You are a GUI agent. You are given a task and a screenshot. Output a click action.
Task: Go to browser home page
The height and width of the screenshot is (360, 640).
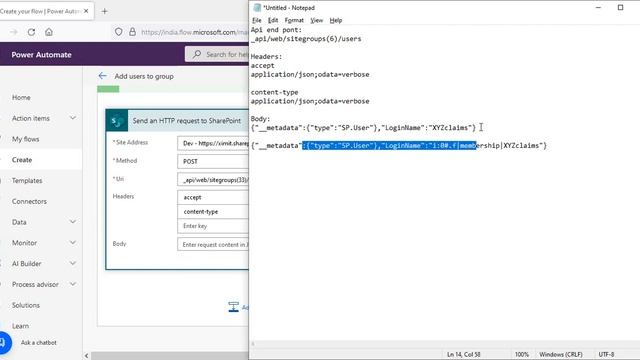point(49,32)
